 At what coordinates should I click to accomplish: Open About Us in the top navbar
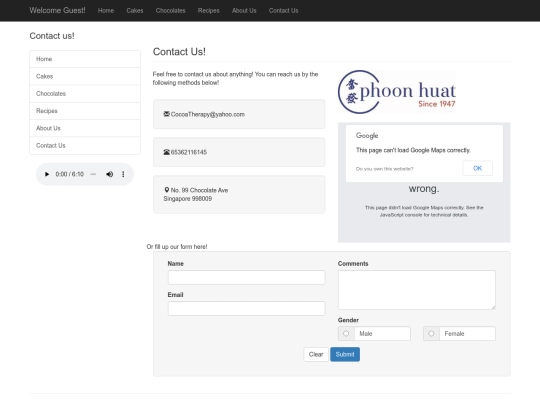[x=244, y=11]
